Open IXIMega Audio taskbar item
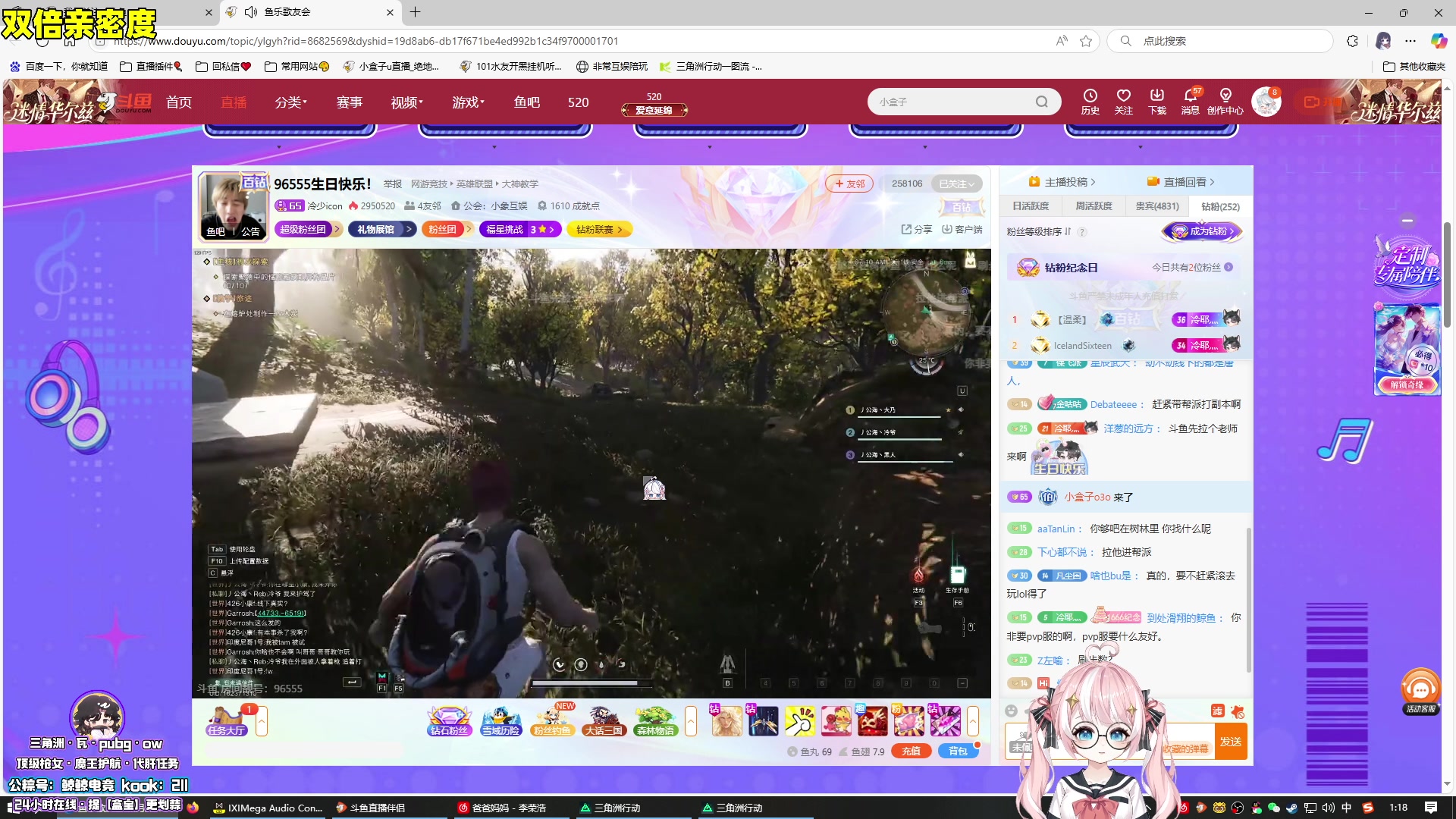This screenshot has width=1456, height=819. point(268,808)
